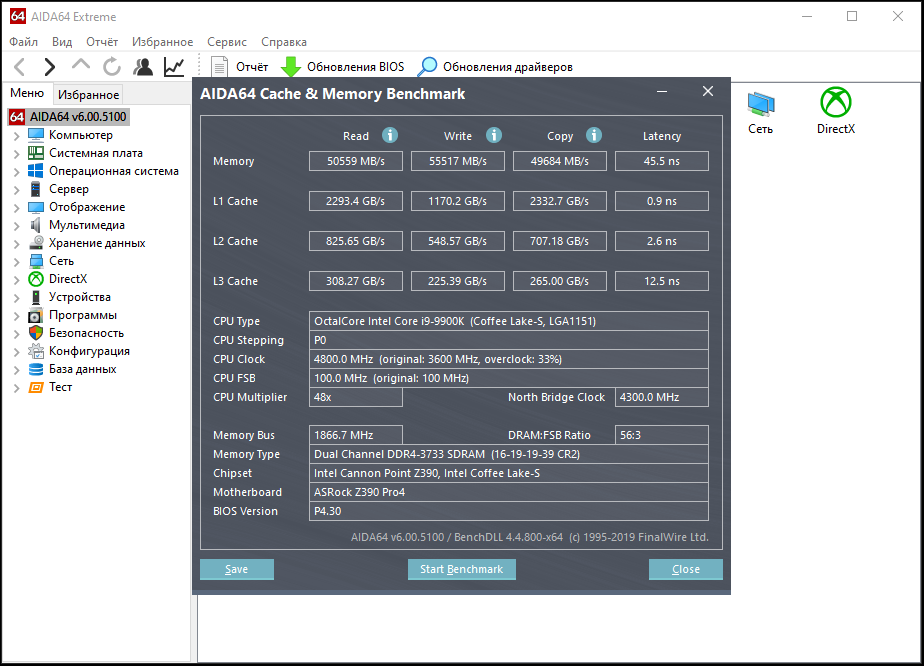924x666 pixels.
Task: Expand the Сервер tree node
Action: [16, 190]
